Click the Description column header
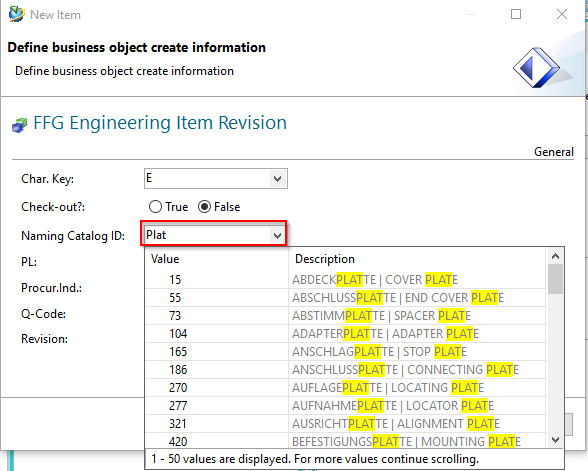This screenshot has height=471, width=588. point(325,259)
